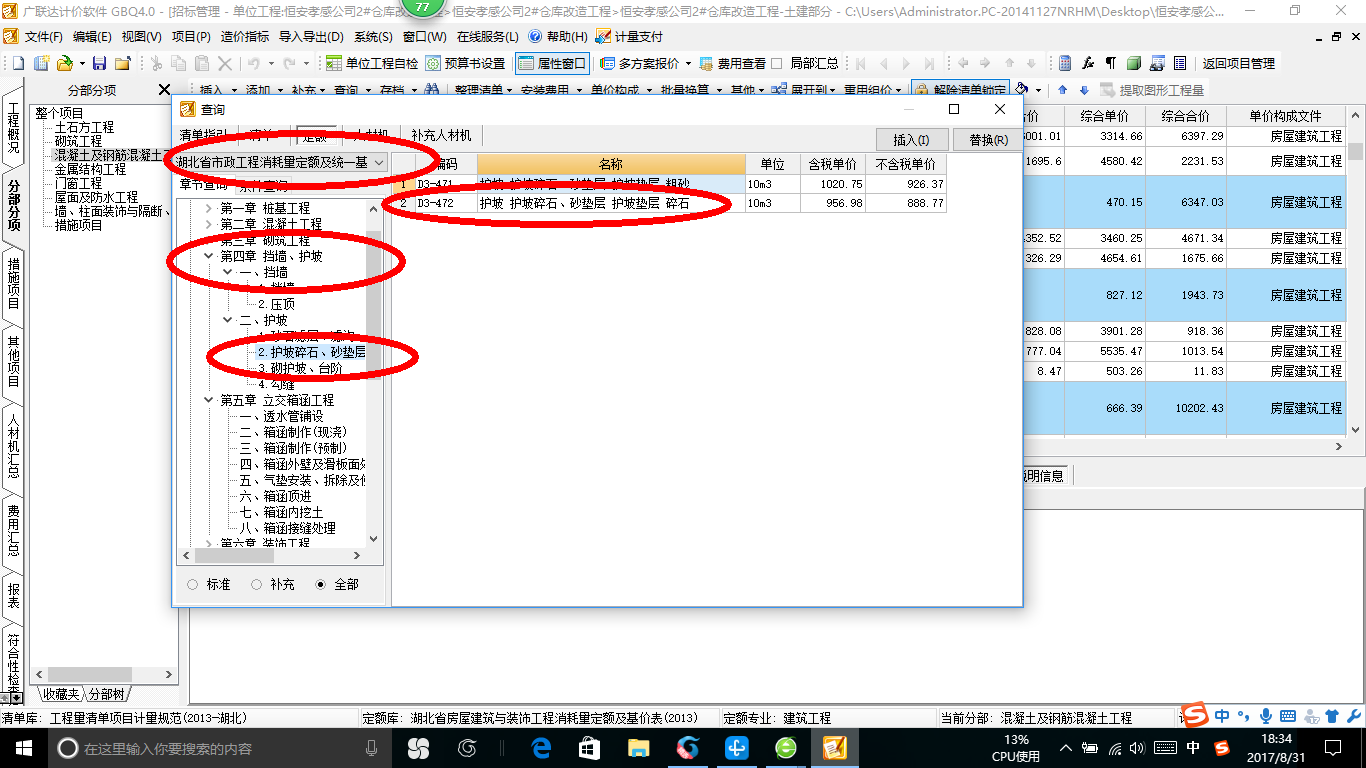The width and height of the screenshot is (1366, 768).
Task: Click the Open folder icon in toolbar
Action: 64,63
